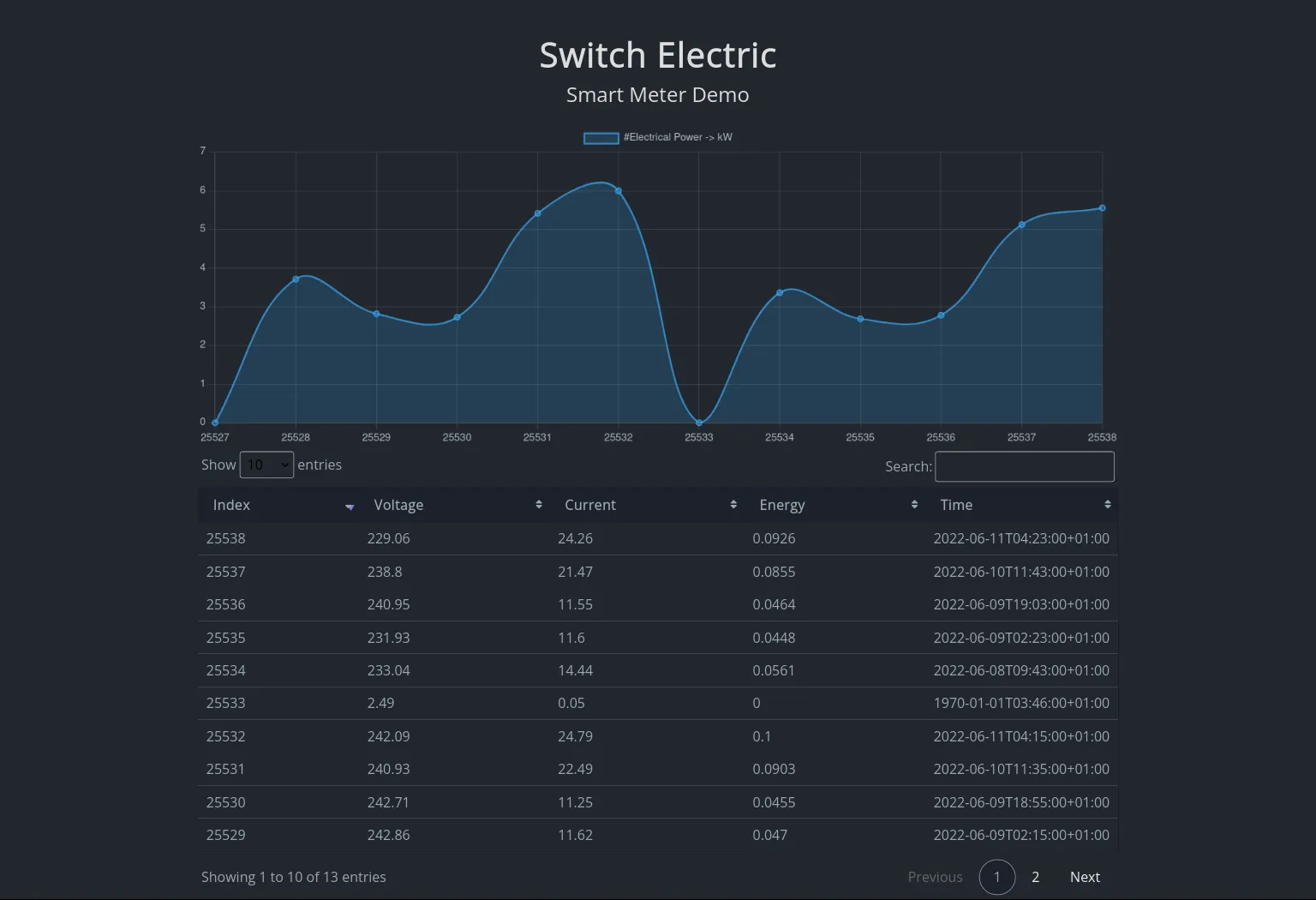Open the Show entries count dropdown
Image resolution: width=1316 pixels, height=900 pixels.
tap(266, 465)
